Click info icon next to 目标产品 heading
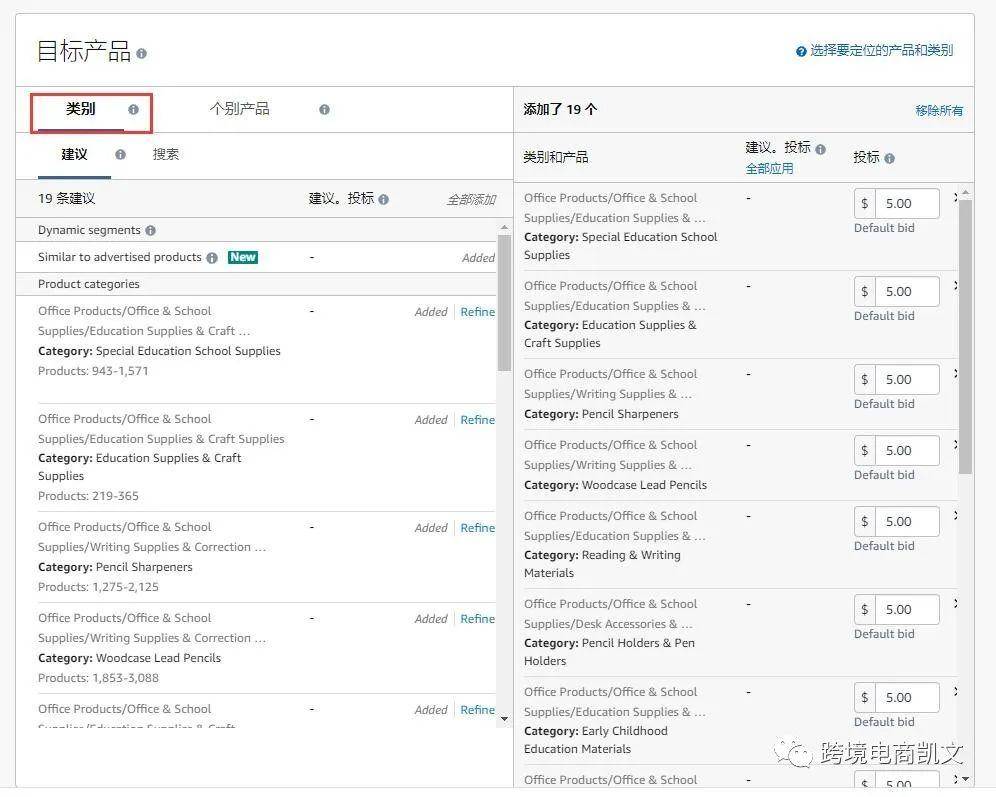 pos(142,54)
